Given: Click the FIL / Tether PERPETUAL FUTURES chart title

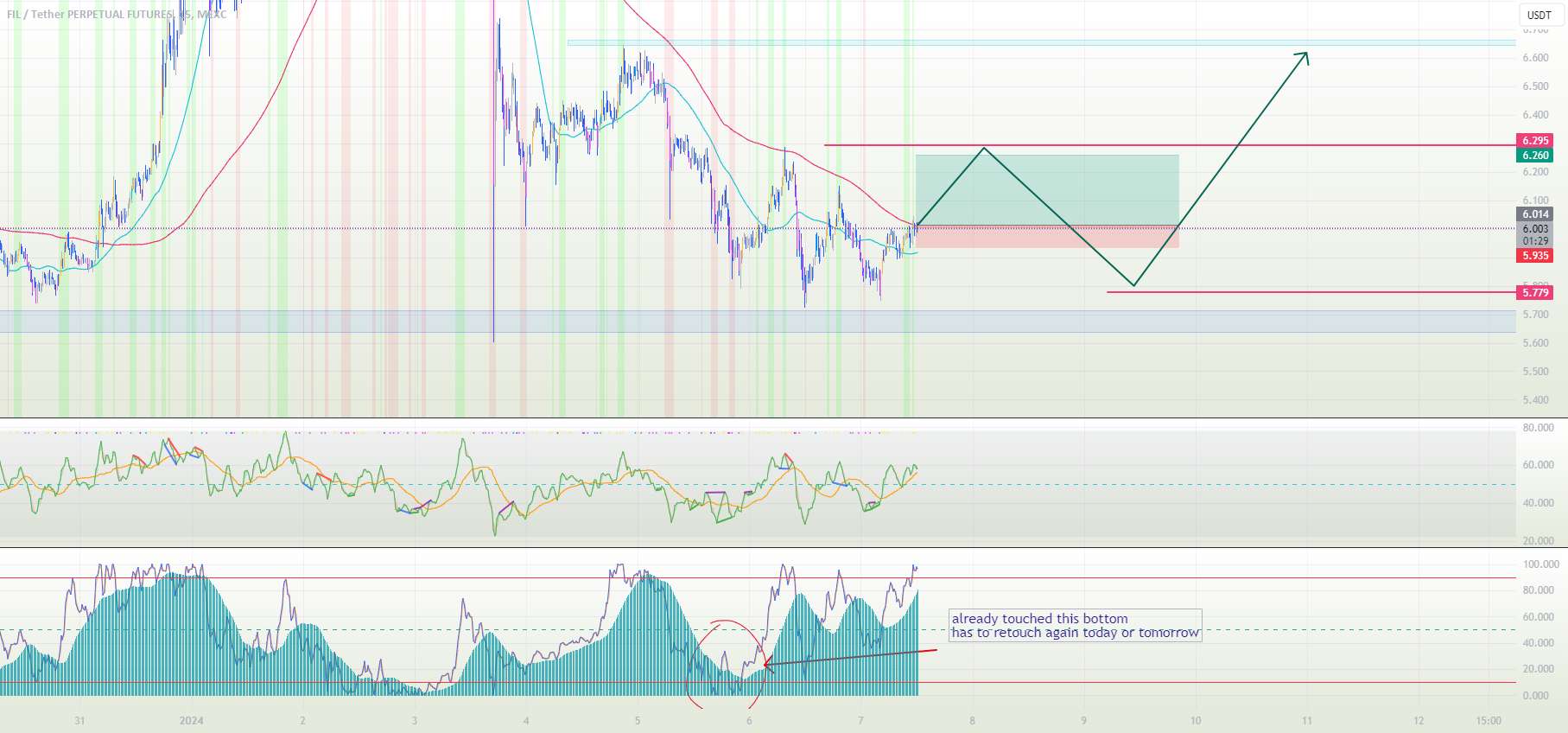Looking at the screenshot, I should (x=117, y=15).
